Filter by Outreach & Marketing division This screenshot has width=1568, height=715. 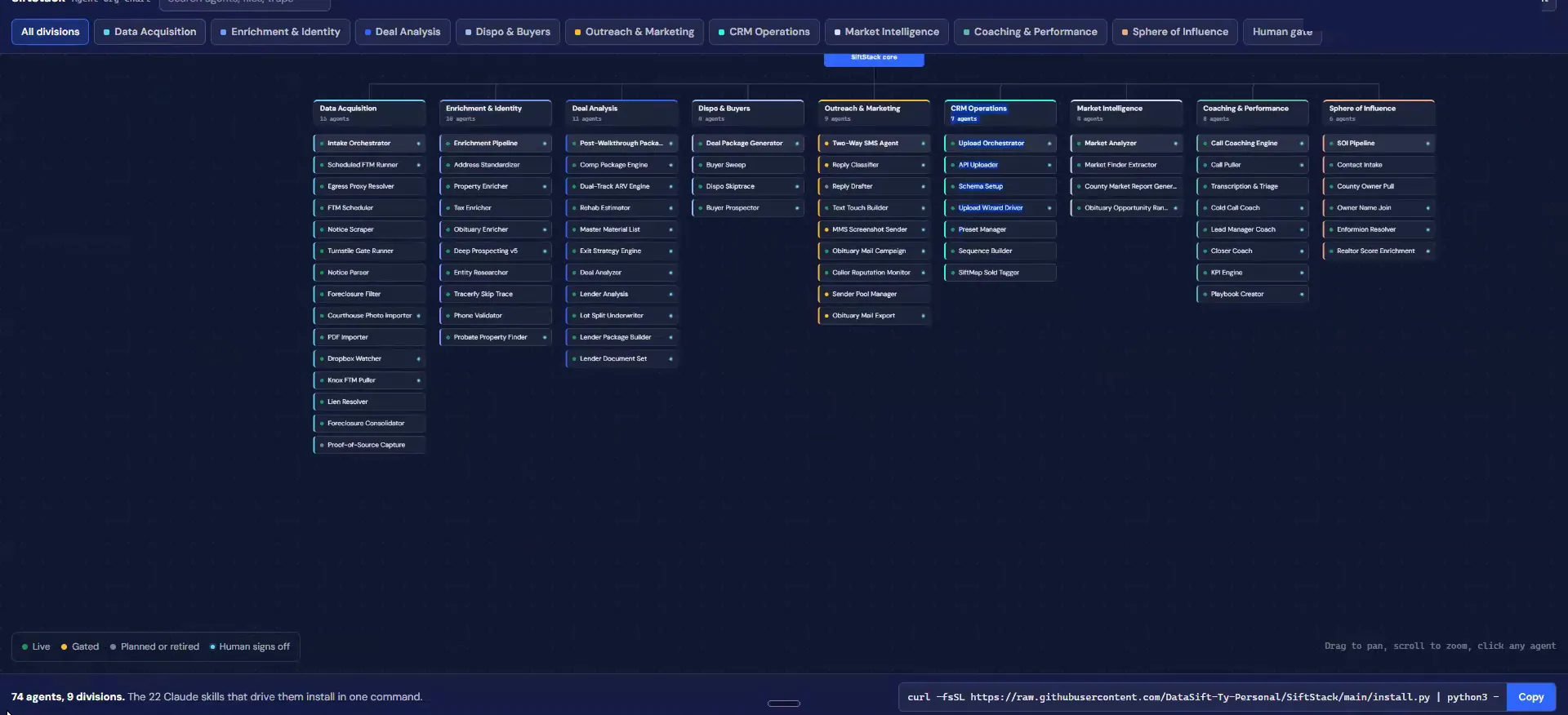[x=634, y=32]
